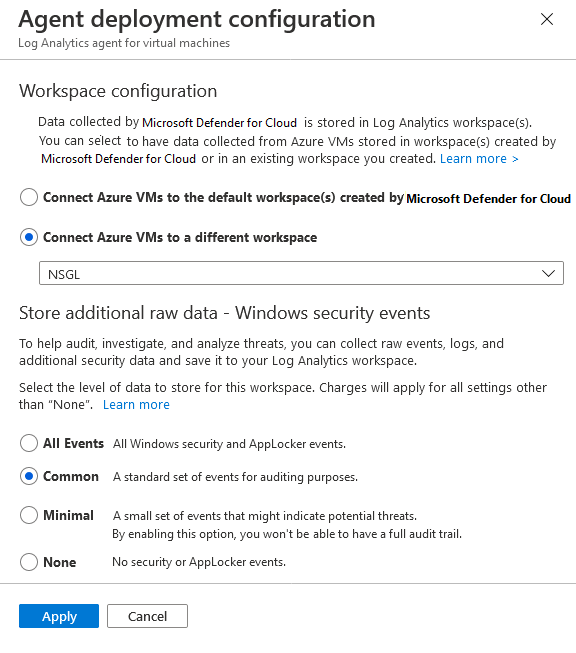576x653 pixels.
Task: Choose the None events radio button
Action: pos(29,562)
